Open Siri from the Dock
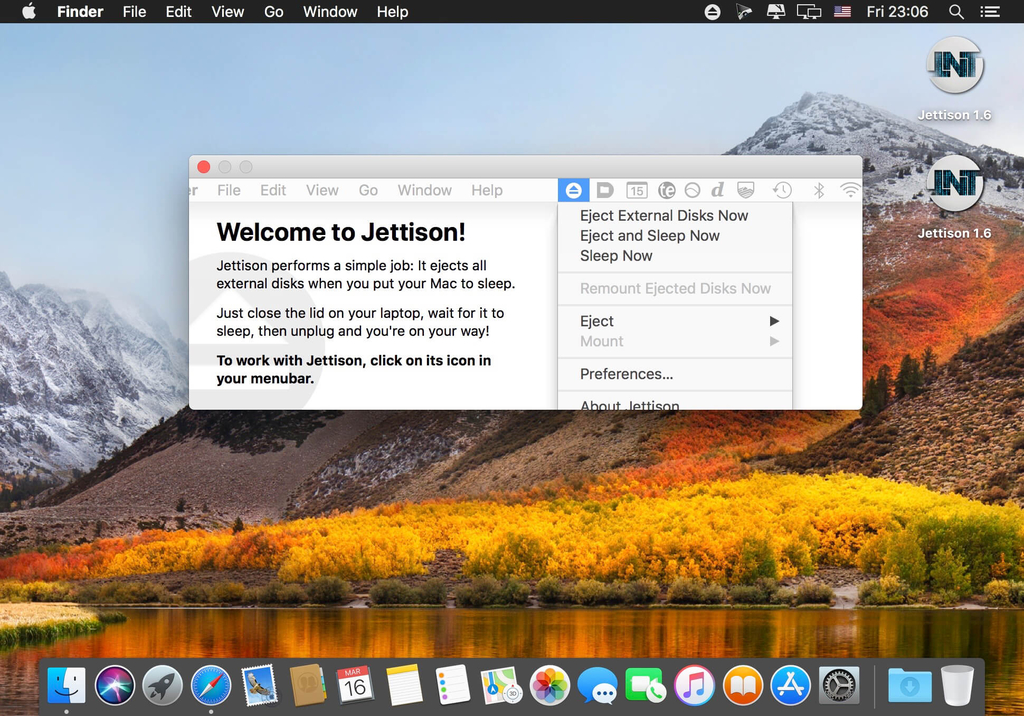Image resolution: width=1024 pixels, height=716 pixels. point(115,686)
